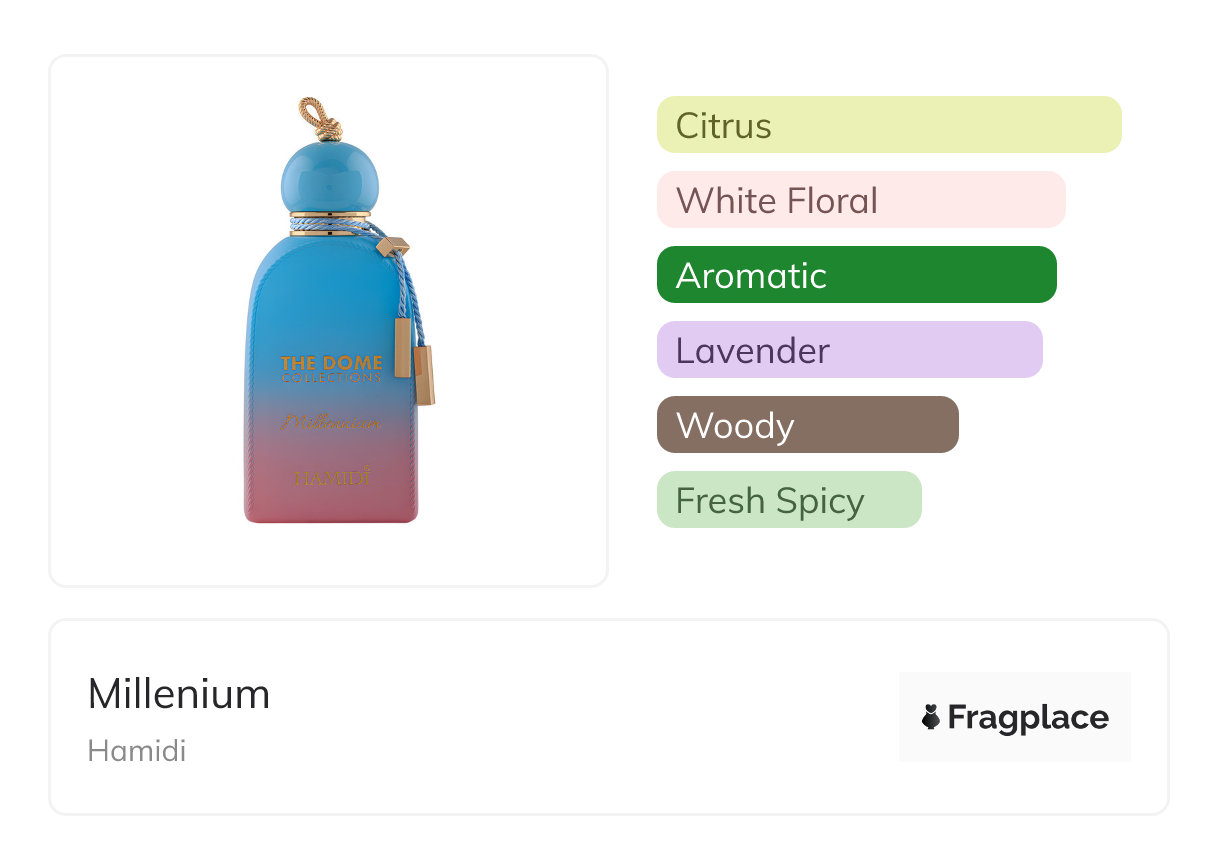Click the Millenium fragrance title
Image resolution: width=1218 pixels, height=864 pixels.
pyautogui.click(x=179, y=694)
